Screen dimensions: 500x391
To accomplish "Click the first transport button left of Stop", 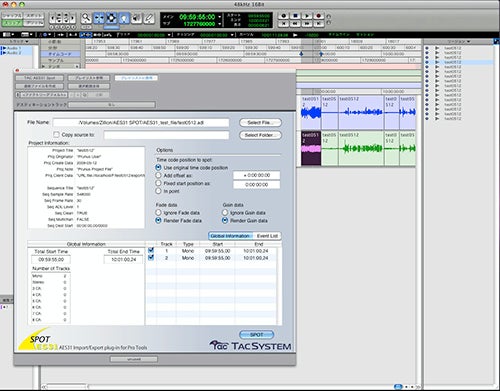I will click(283, 16).
